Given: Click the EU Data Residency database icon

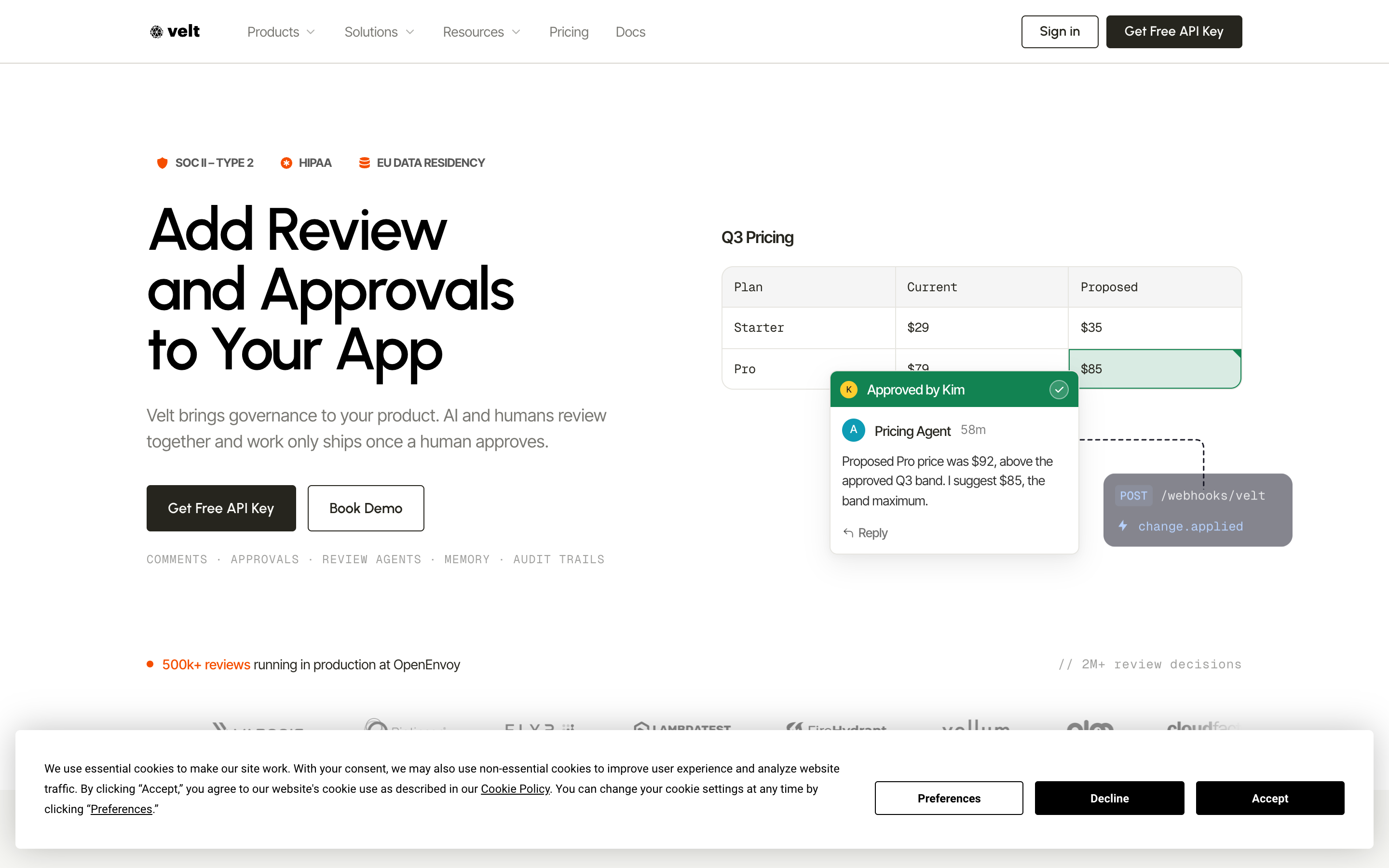Looking at the screenshot, I should coord(365,163).
